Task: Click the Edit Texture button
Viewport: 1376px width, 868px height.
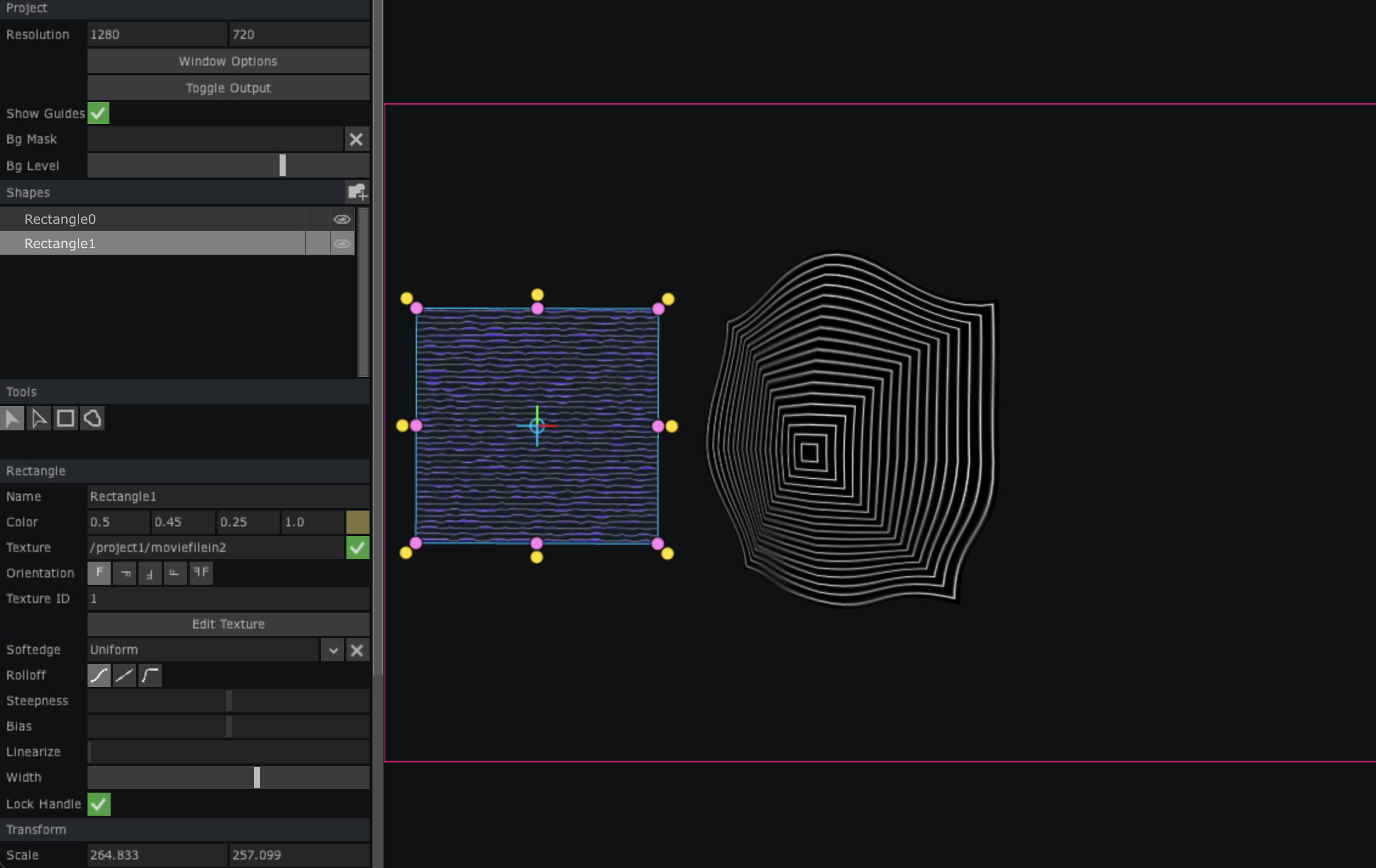Action: coord(228,624)
